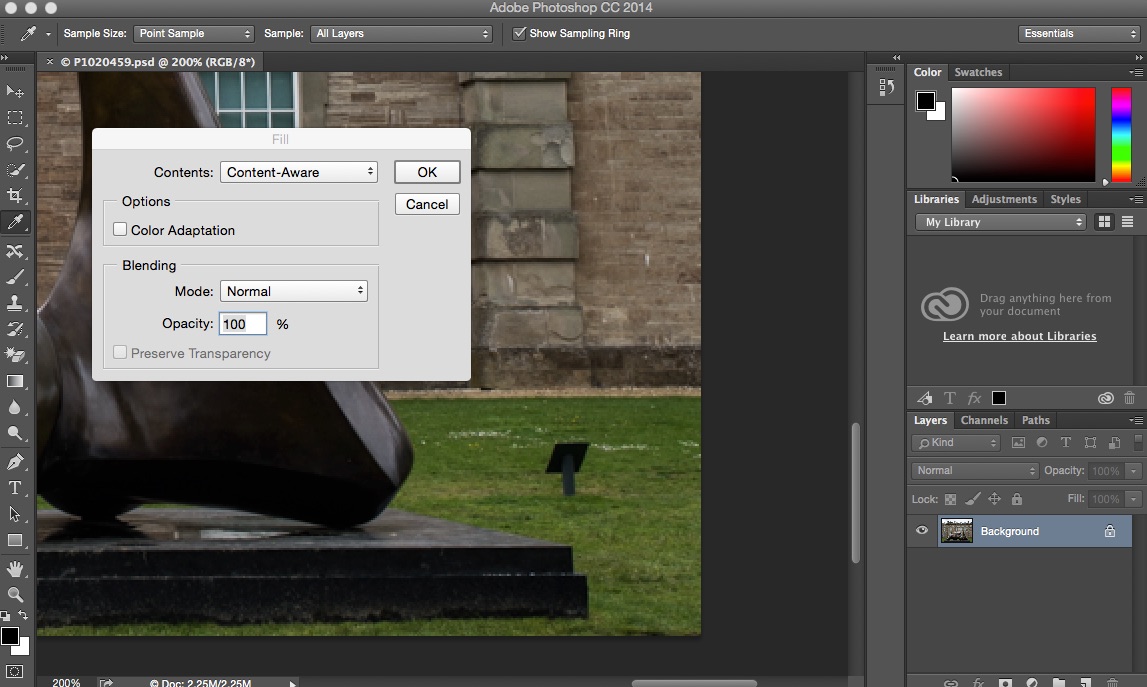Select the Hand tool
Image resolution: width=1147 pixels, height=687 pixels.
tap(15, 568)
